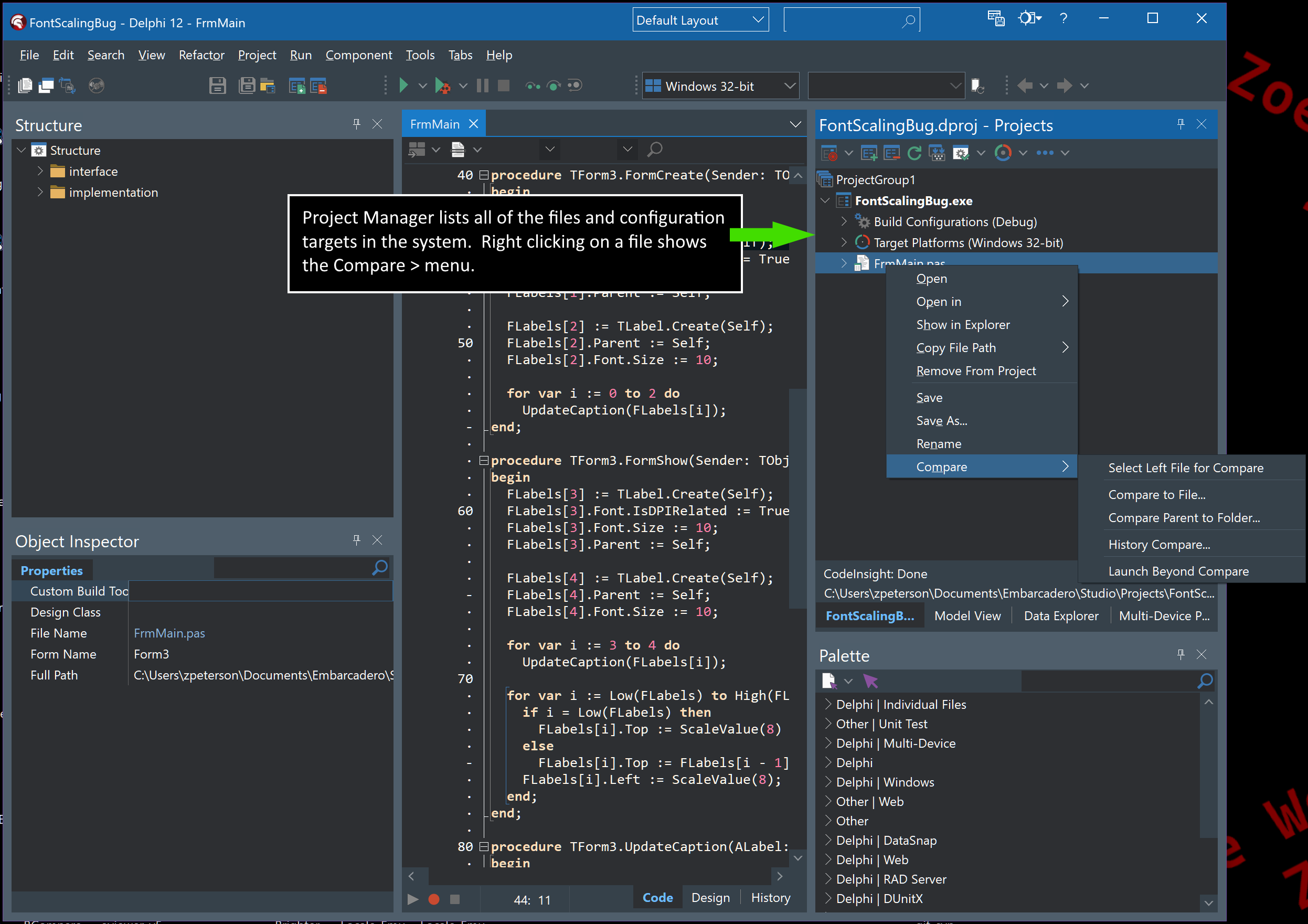The image size is (1308, 924).
Task: Open the Refactor menu
Action: [x=201, y=55]
